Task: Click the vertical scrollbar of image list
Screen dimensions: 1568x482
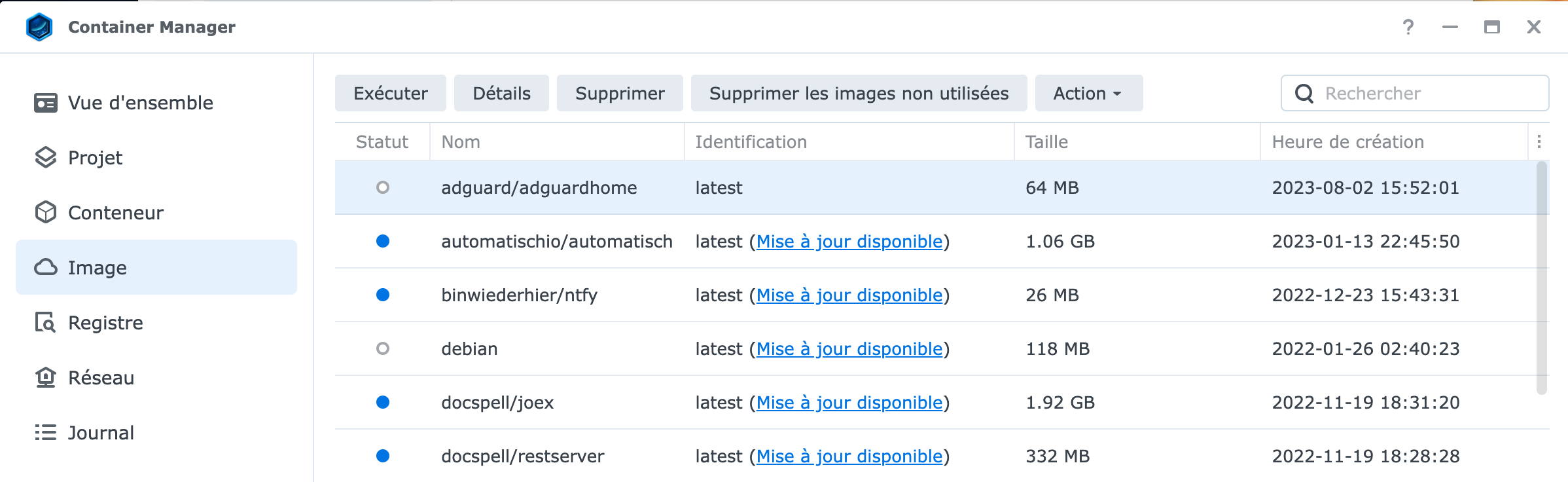Action: pyautogui.click(x=1542, y=278)
